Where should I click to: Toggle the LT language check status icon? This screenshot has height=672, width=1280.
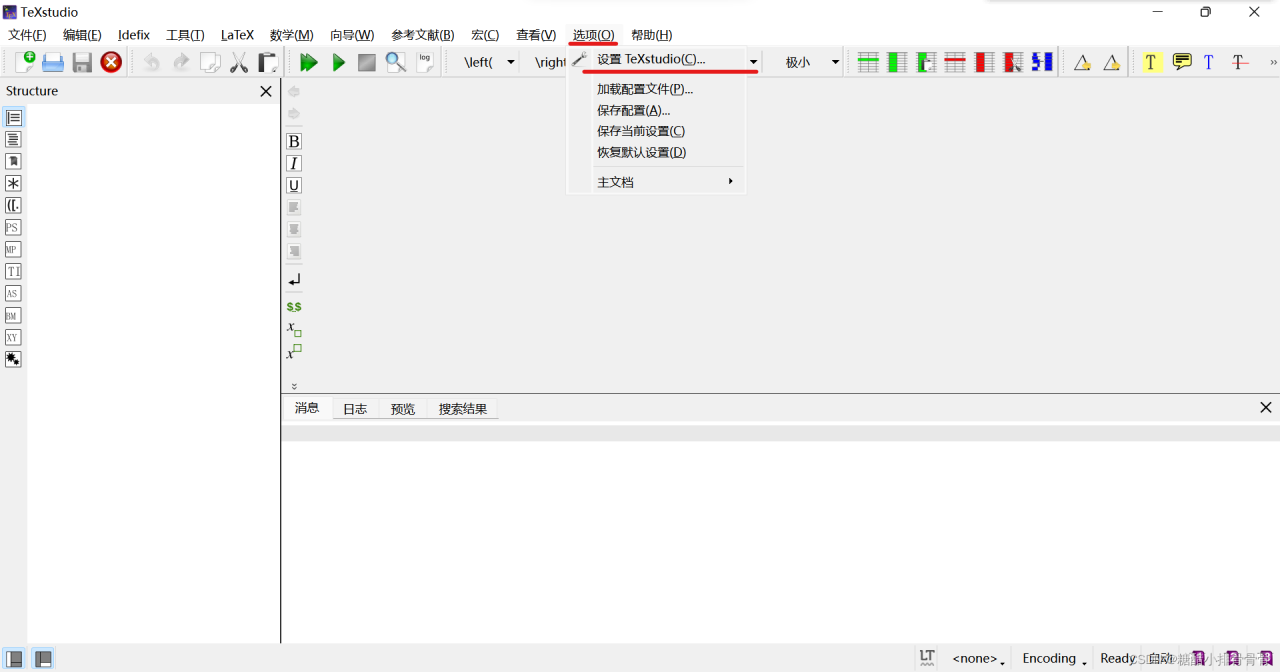click(927, 658)
